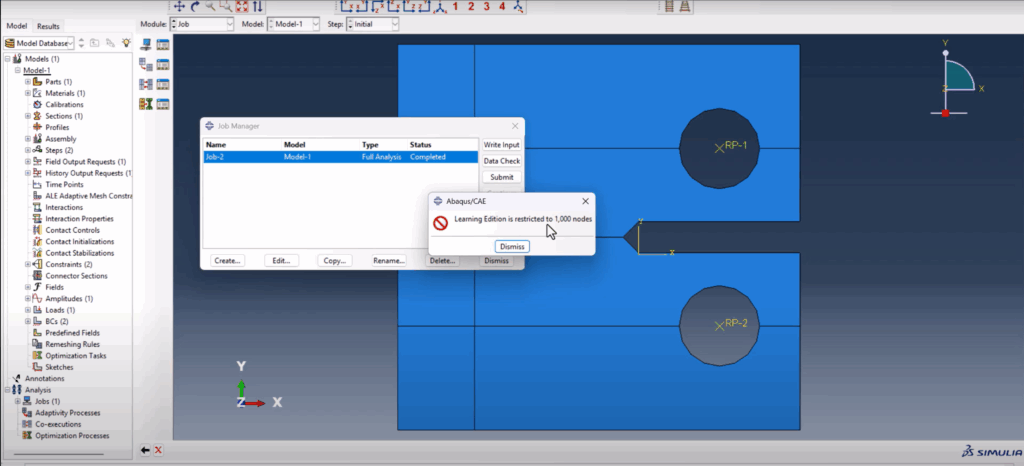Select the Pan View tool
The width and height of the screenshot is (1024, 466).
point(180,7)
